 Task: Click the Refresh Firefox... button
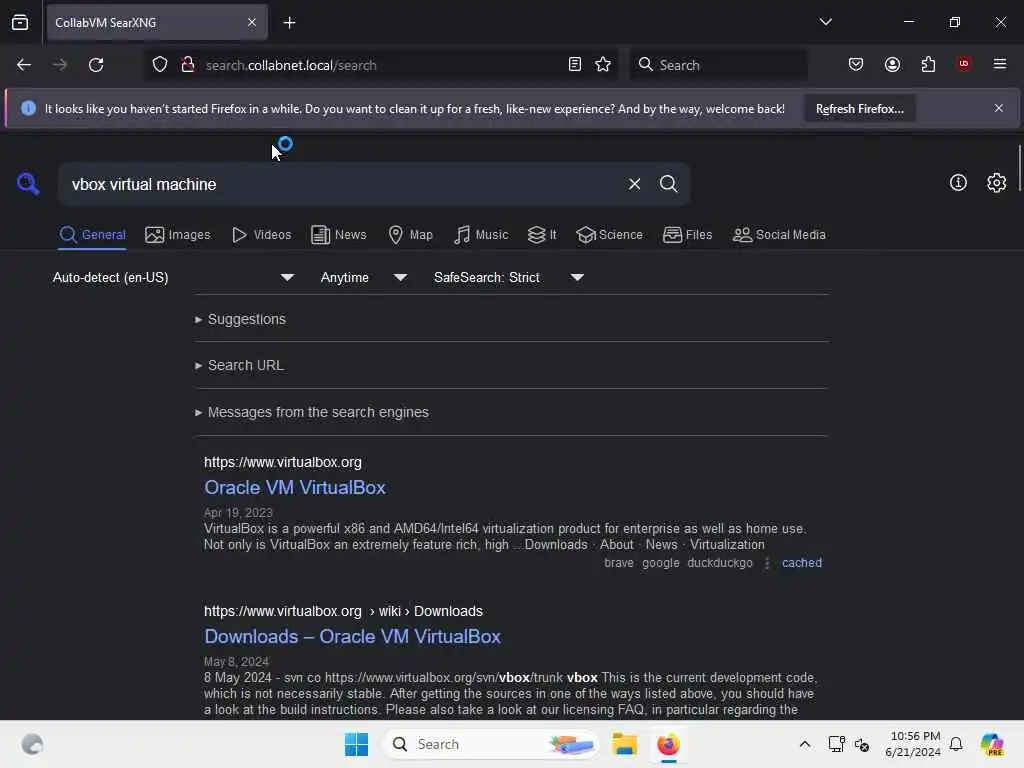859,108
